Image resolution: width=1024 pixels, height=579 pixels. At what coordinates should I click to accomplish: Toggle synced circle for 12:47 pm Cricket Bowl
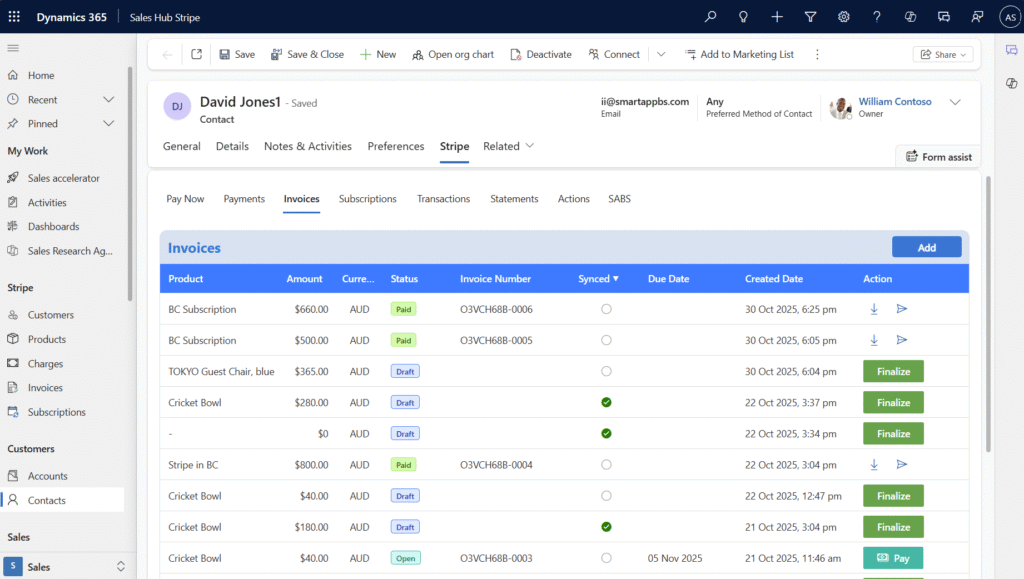(606, 496)
